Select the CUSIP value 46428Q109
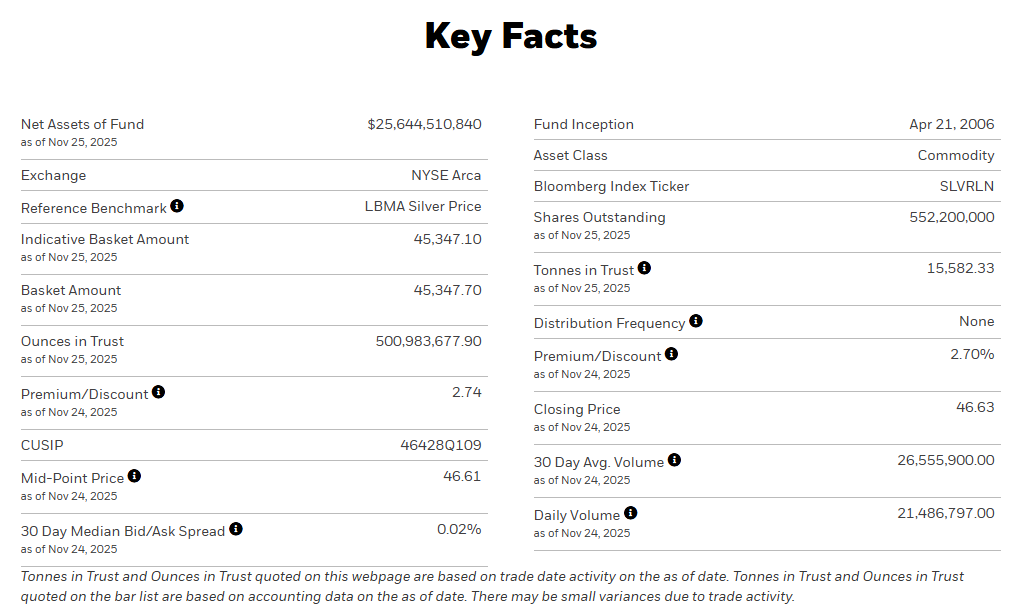The height and width of the screenshot is (605, 1028). point(441,445)
